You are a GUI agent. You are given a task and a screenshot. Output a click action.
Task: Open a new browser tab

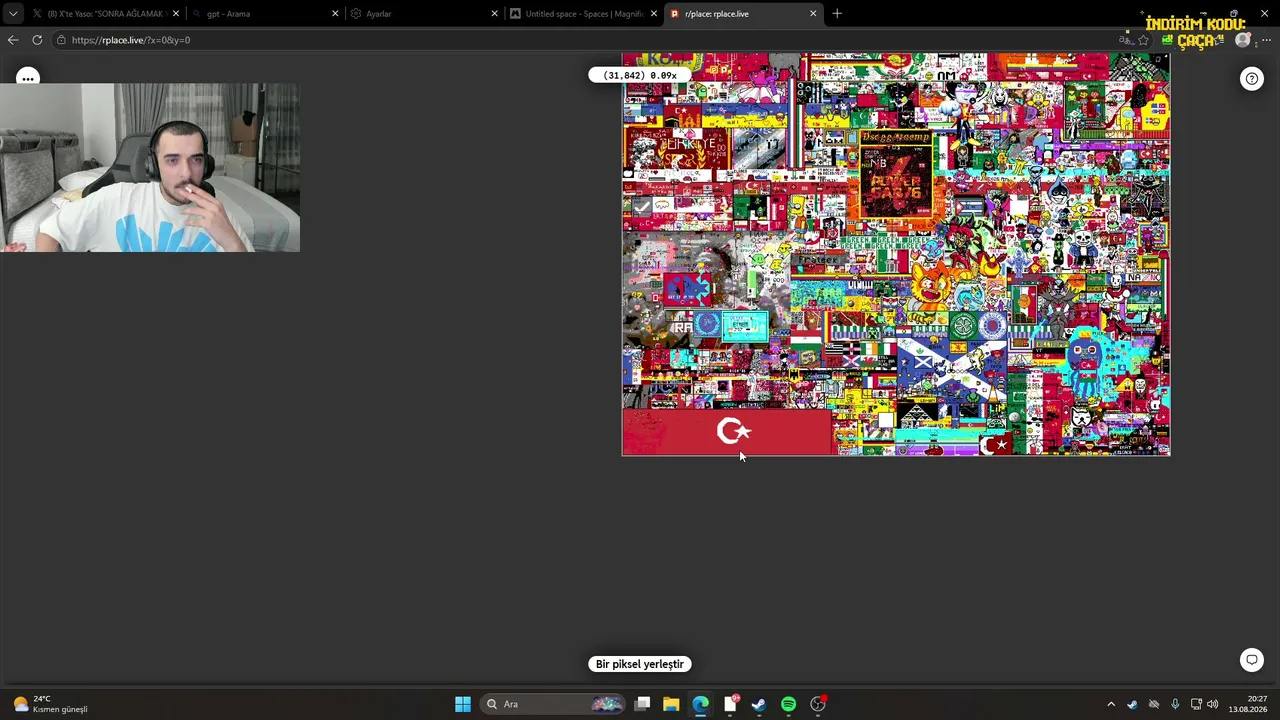pyautogui.click(x=837, y=14)
